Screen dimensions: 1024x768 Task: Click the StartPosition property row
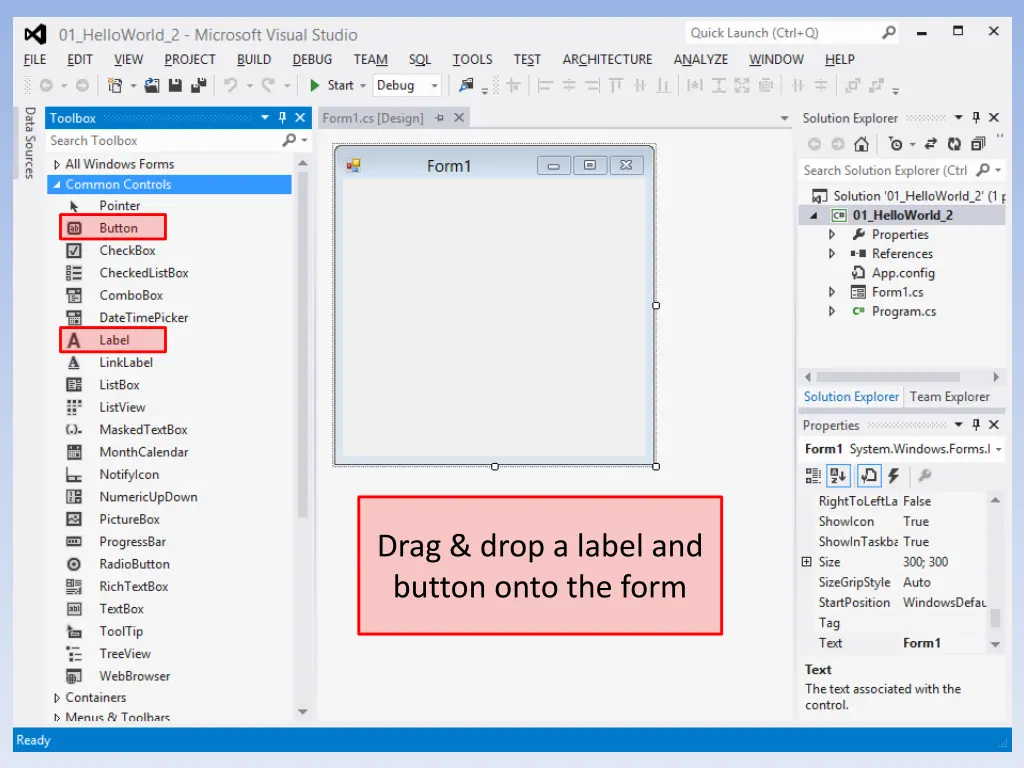click(x=902, y=602)
